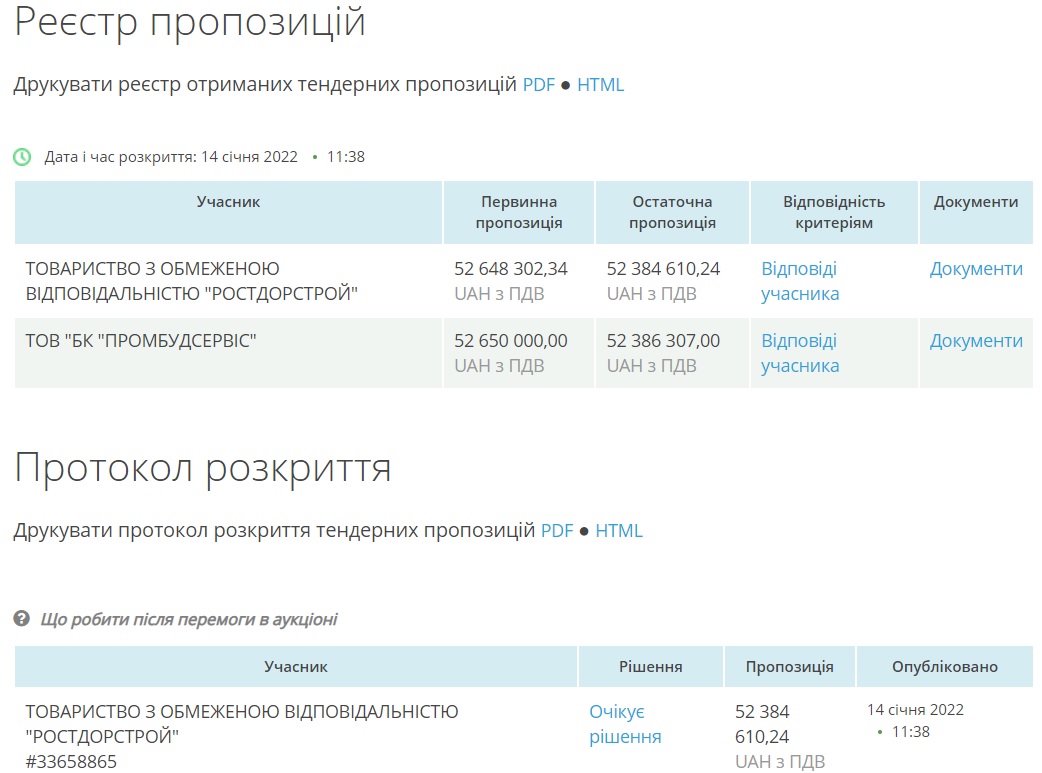Click the 'Очікує рішення' decision link

[x=624, y=724]
